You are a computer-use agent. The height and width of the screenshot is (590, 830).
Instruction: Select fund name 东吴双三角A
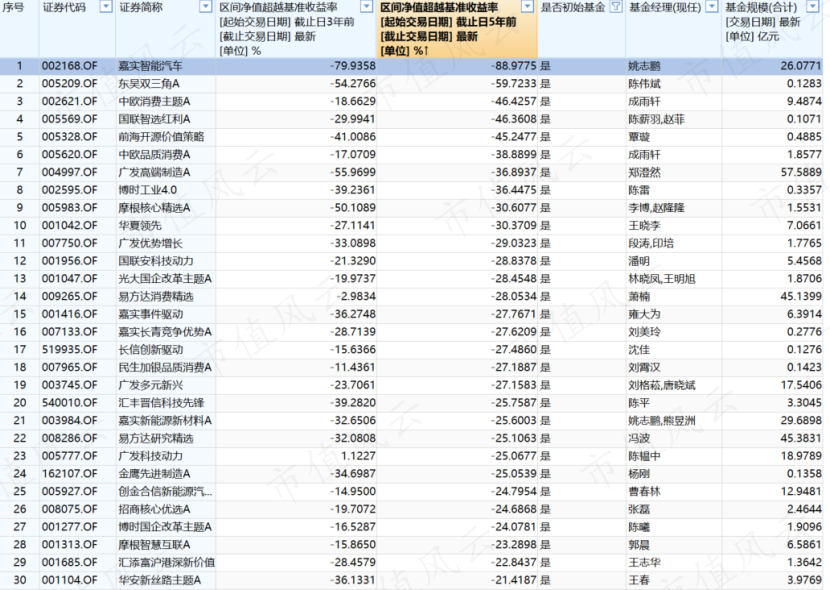click(x=149, y=84)
